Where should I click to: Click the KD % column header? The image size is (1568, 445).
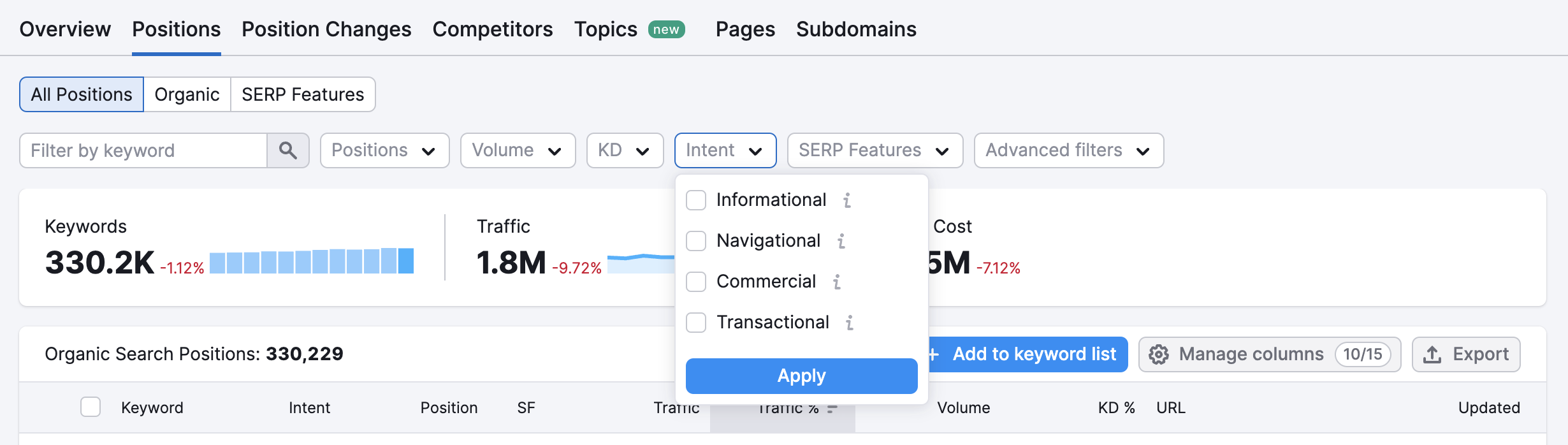(x=1116, y=408)
